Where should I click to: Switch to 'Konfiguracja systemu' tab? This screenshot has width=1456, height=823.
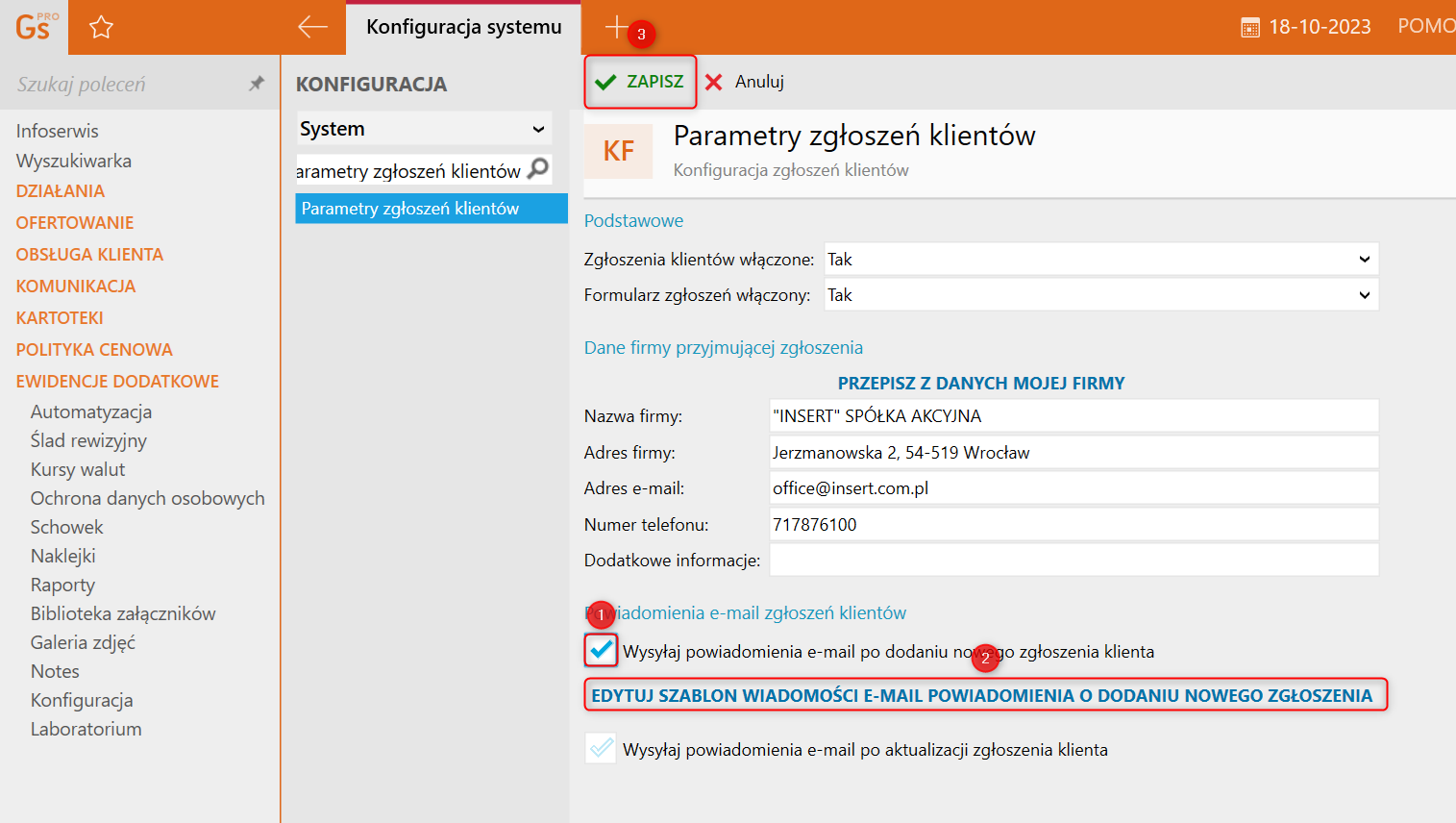coord(464,27)
